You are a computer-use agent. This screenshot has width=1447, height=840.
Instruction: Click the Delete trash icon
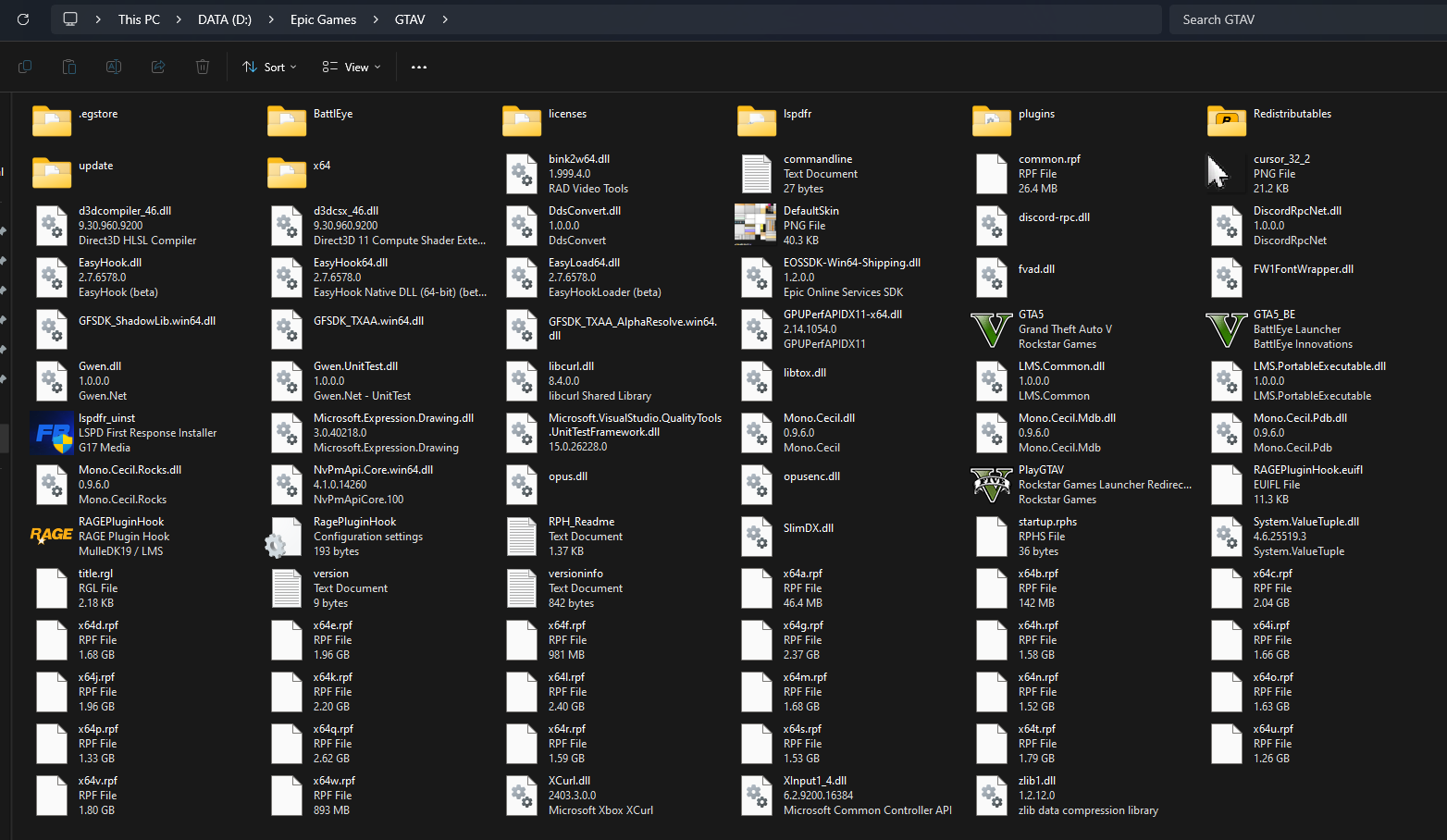(203, 67)
